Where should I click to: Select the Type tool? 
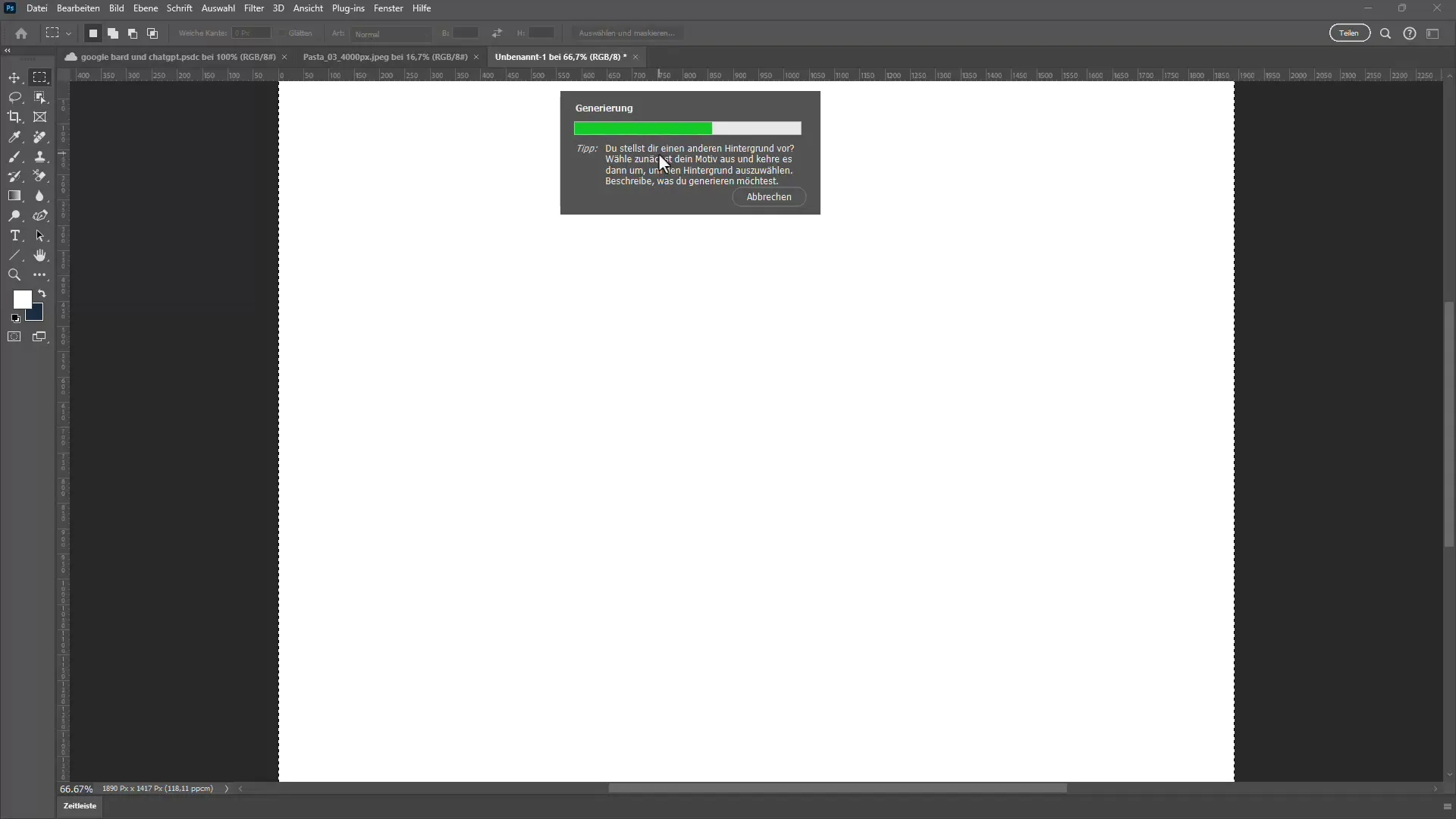click(15, 235)
